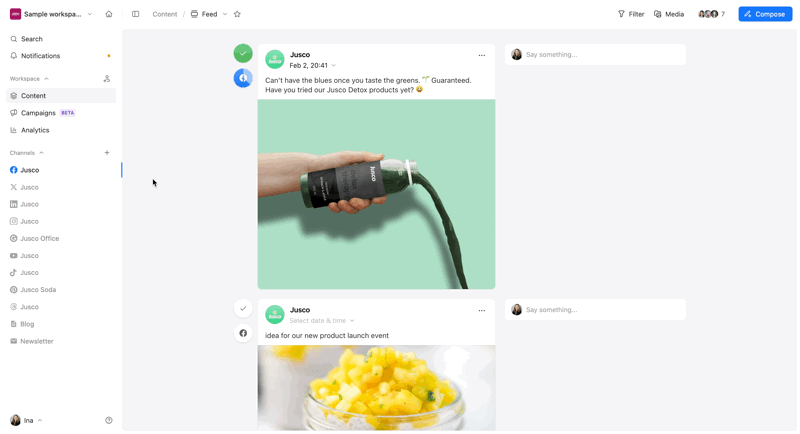The height and width of the screenshot is (434, 800).
Task: Open the three-dot menu on first Jusco post
Action: (x=482, y=55)
